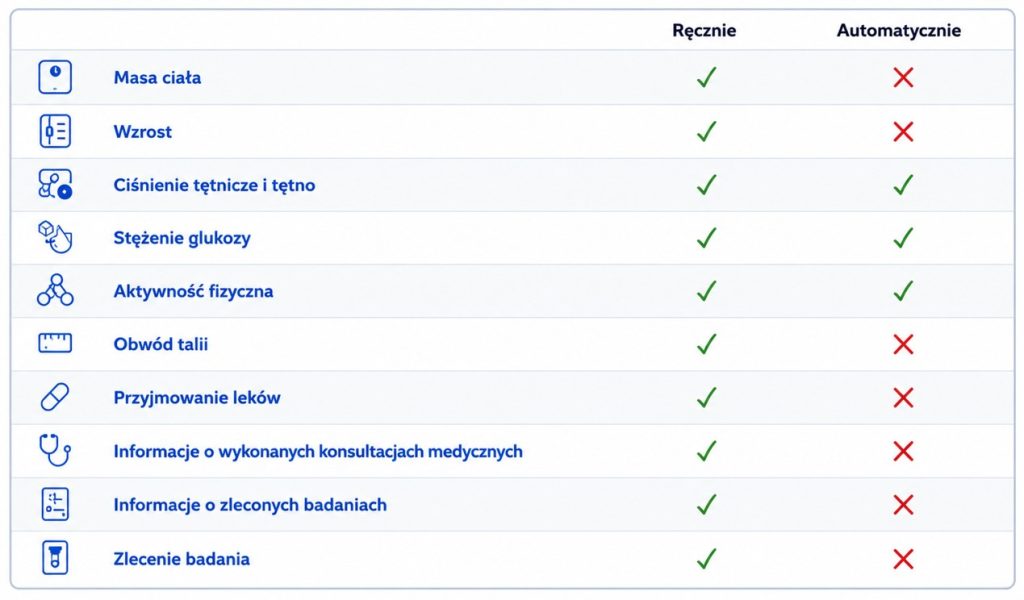Image resolution: width=1024 pixels, height=600 pixels.
Task: Click the scale icon beside Masa ciała
Action: (55, 77)
